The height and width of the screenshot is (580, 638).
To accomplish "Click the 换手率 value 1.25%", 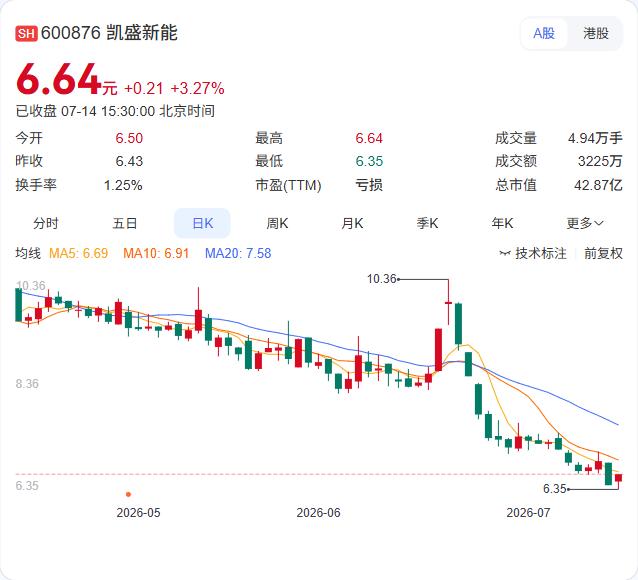I will (x=123, y=185).
